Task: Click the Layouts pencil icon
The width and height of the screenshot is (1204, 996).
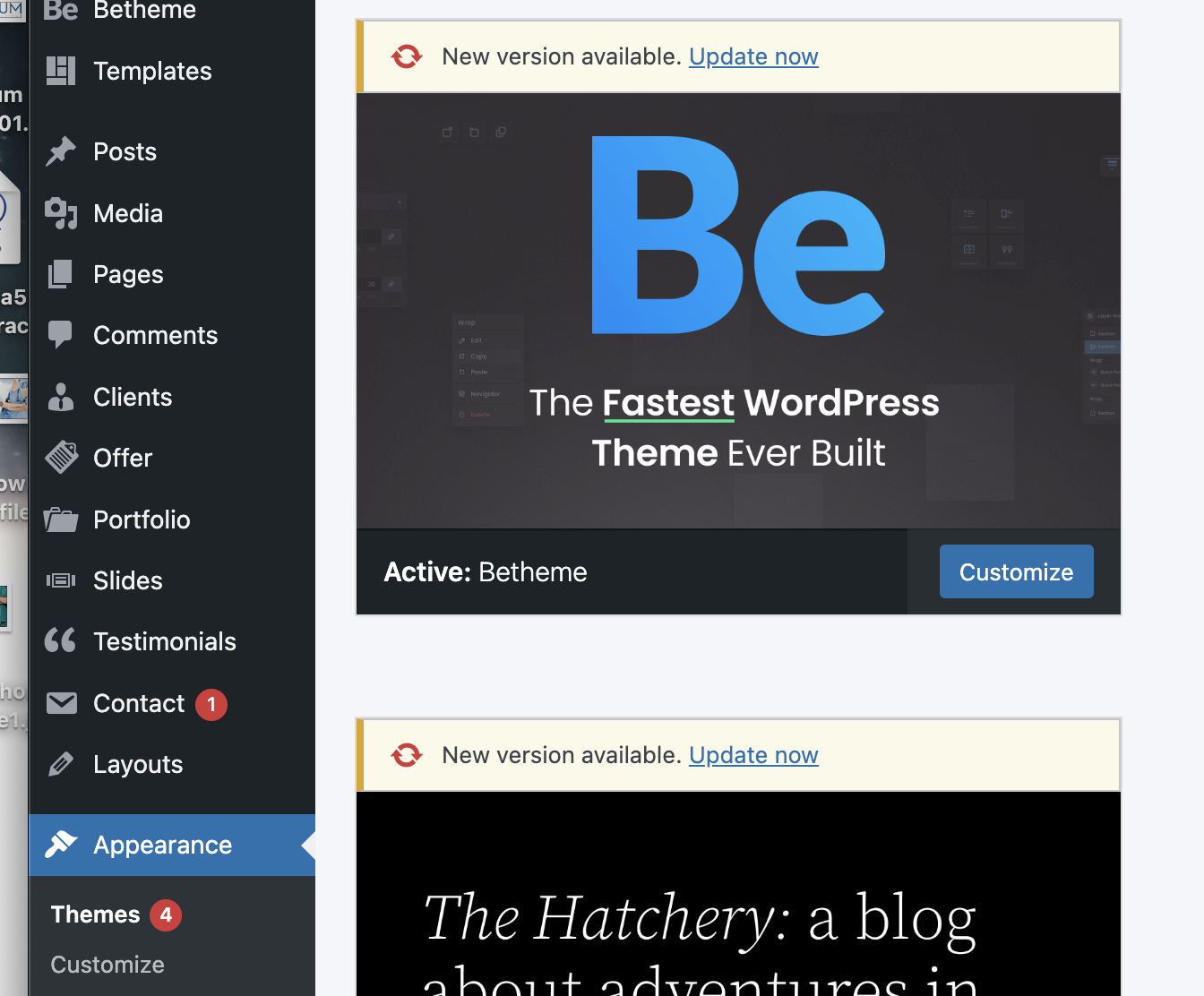Action: pos(61,764)
